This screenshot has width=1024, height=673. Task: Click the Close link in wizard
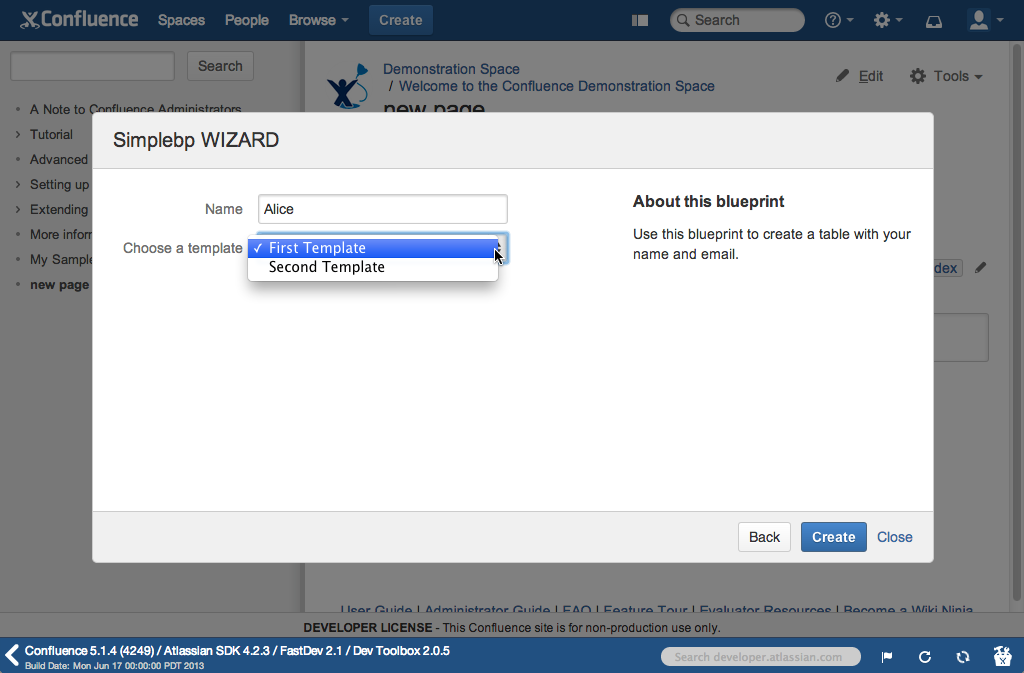pyautogui.click(x=894, y=537)
